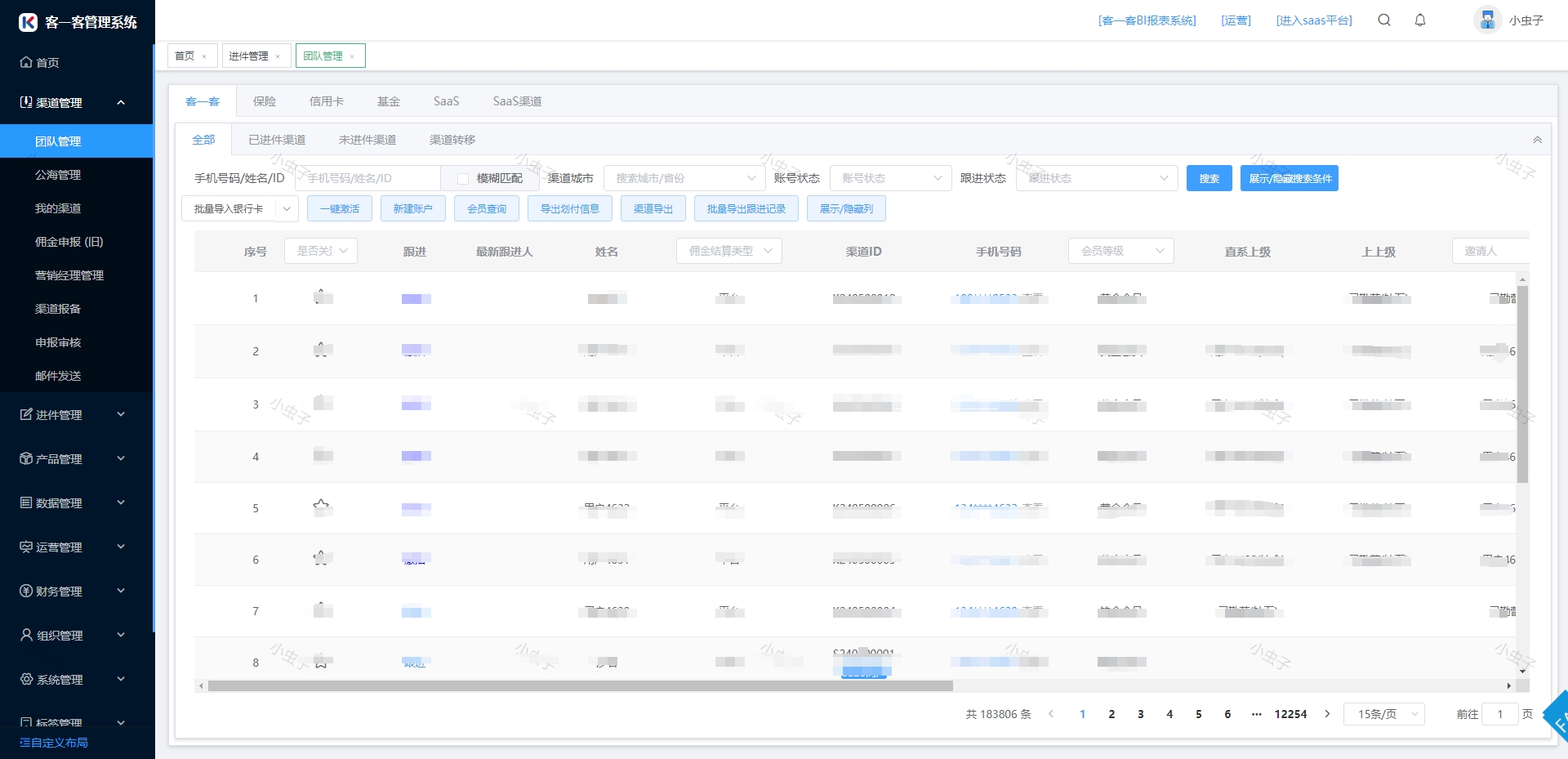Viewport: 1568px width, 759px height.
Task: Click the 会员查询 button
Action: point(487,209)
